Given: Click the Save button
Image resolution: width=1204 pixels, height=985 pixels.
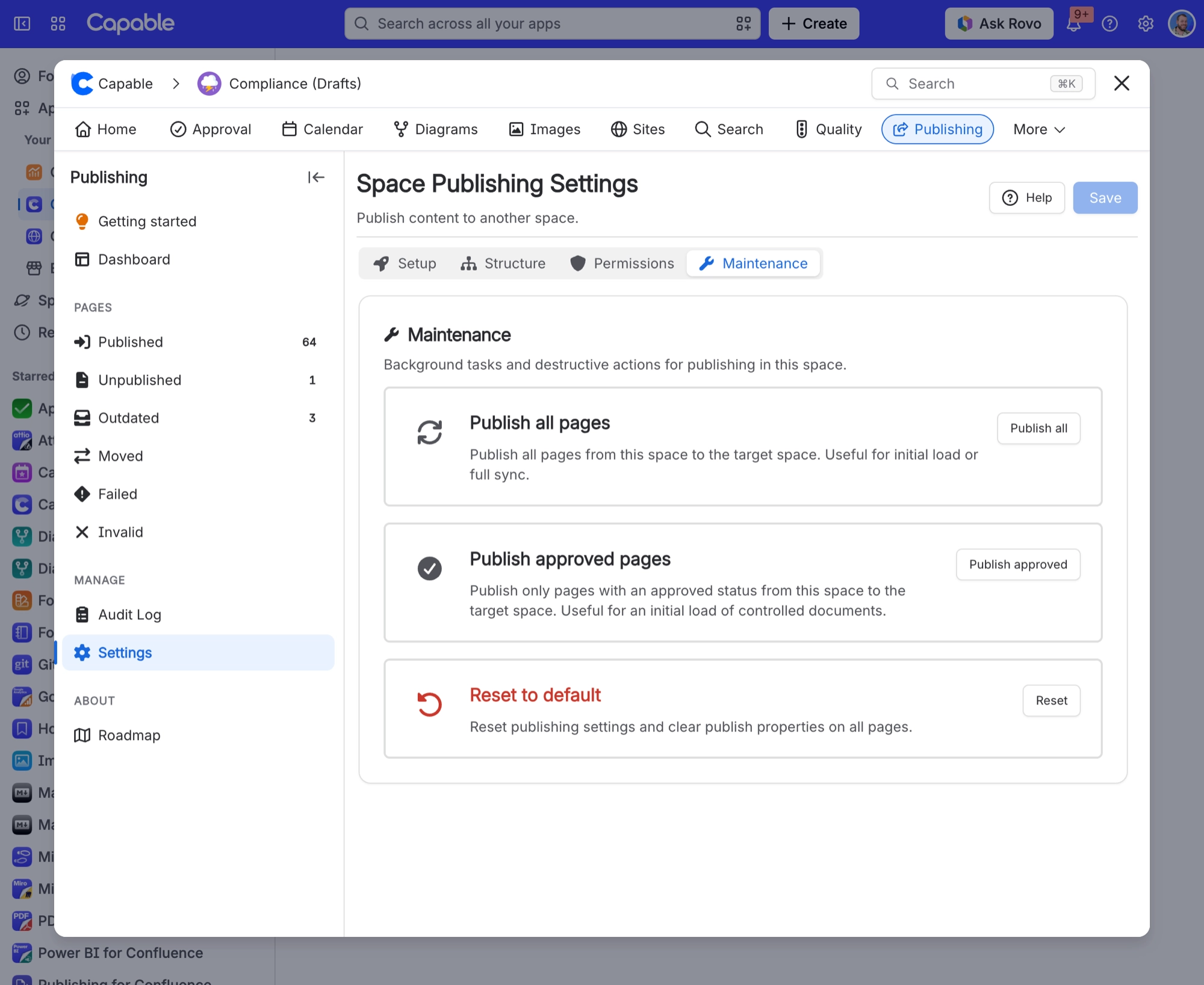Looking at the screenshot, I should coord(1105,198).
